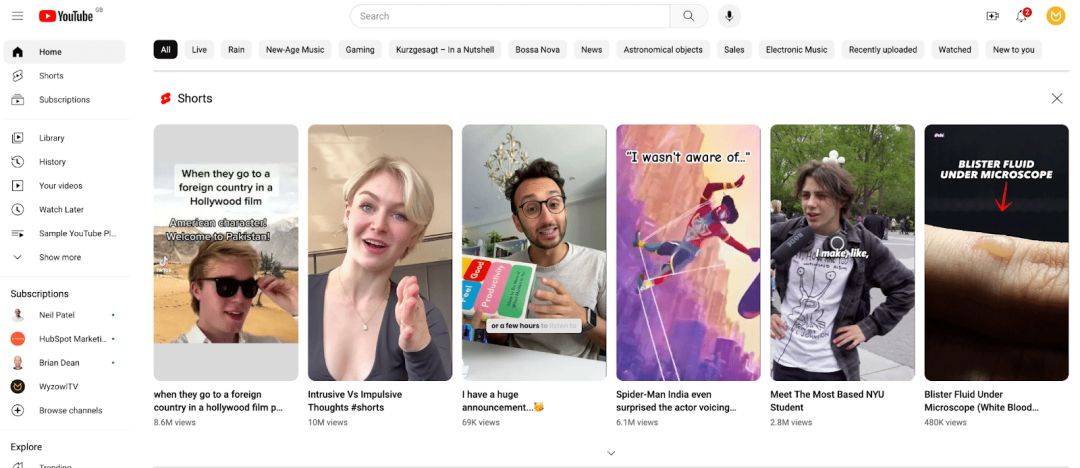Dismiss the Shorts shelf
The height and width of the screenshot is (468, 1080).
point(1057,99)
